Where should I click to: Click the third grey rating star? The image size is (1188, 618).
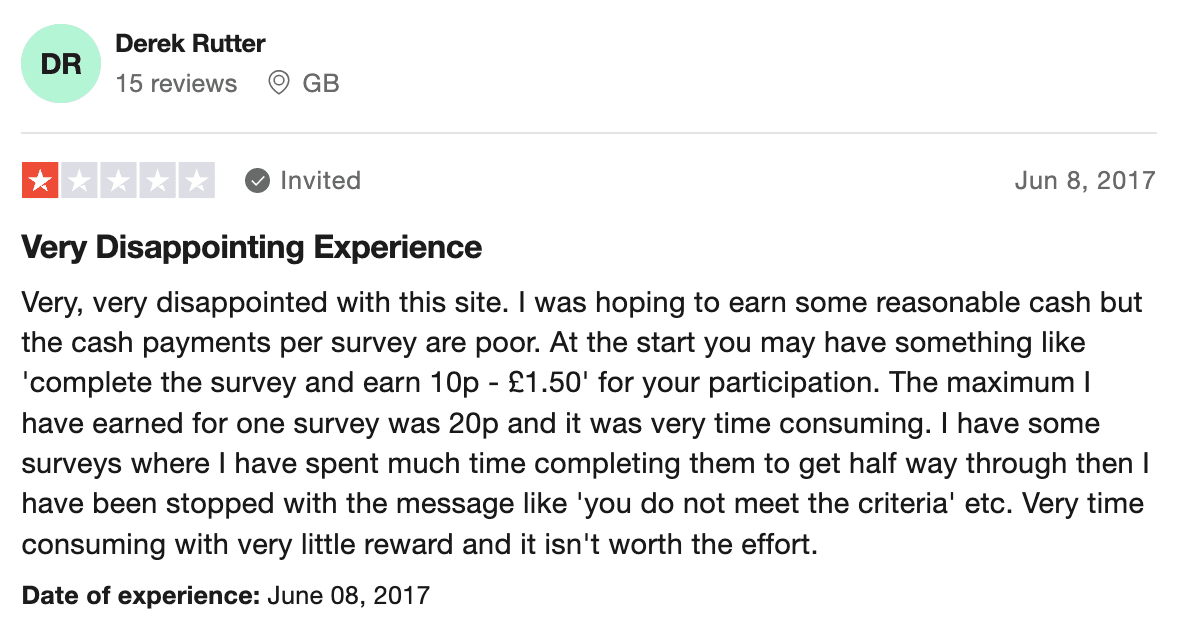pyautogui.click(x=118, y=180)
